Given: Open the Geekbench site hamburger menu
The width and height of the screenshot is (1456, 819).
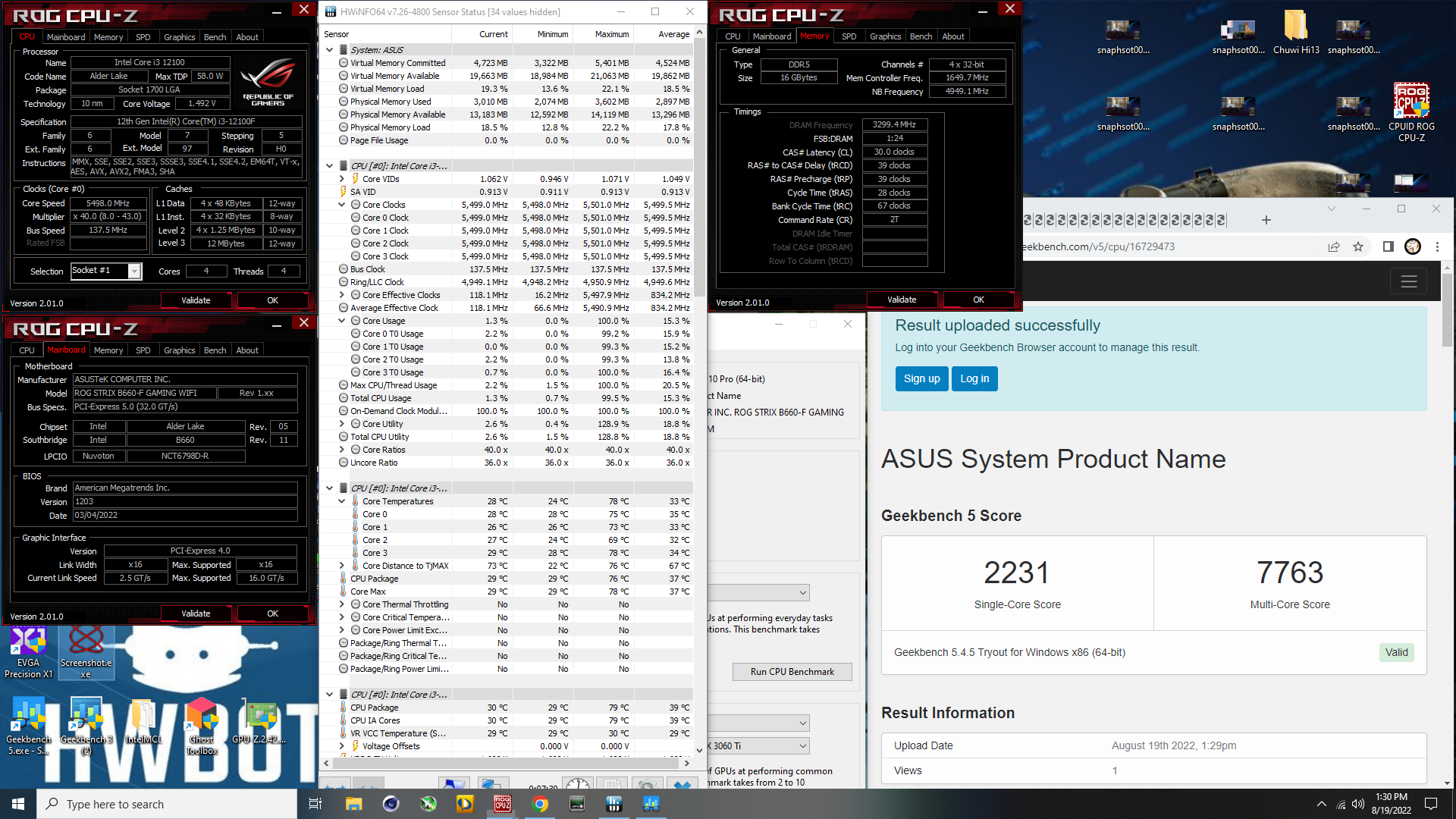Looking at the screenshot, I should tap(1409, 282).
